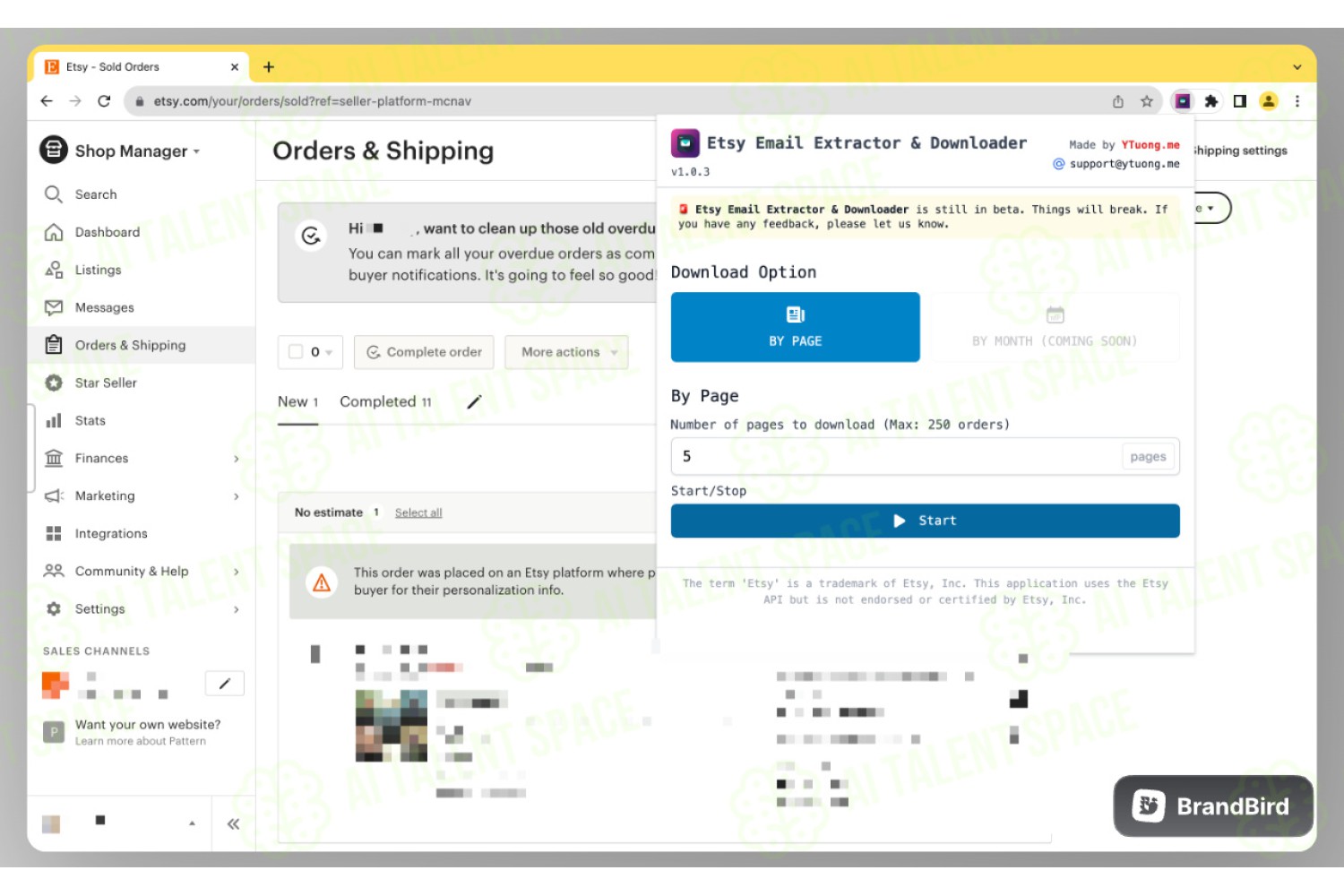Go forward with browser forward arrow

pyautogui.click(x=75, y=101)
